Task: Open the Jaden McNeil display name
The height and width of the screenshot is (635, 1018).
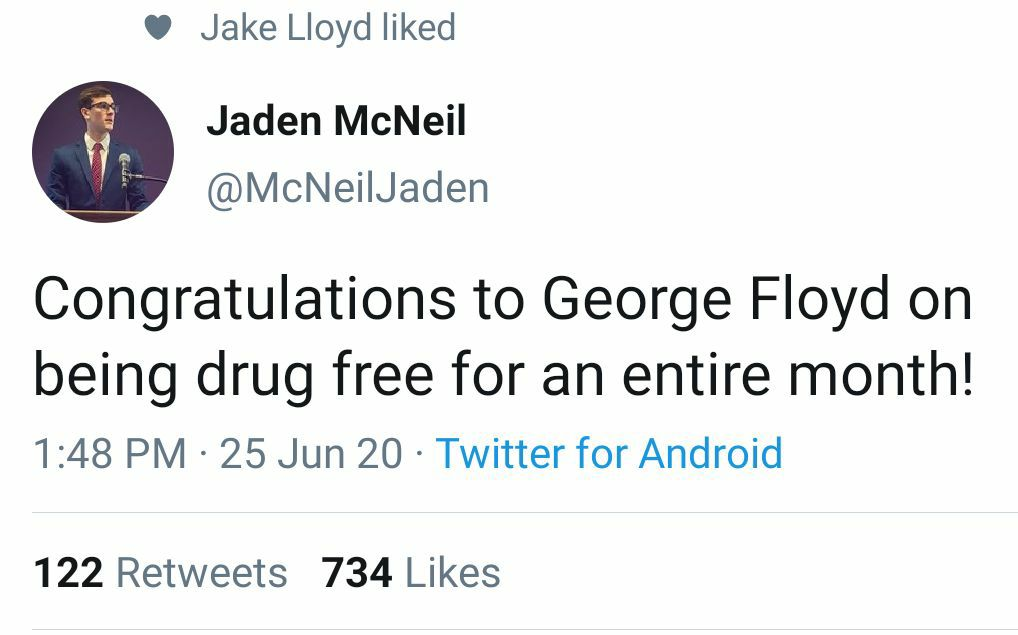Action: coord(336,122)
